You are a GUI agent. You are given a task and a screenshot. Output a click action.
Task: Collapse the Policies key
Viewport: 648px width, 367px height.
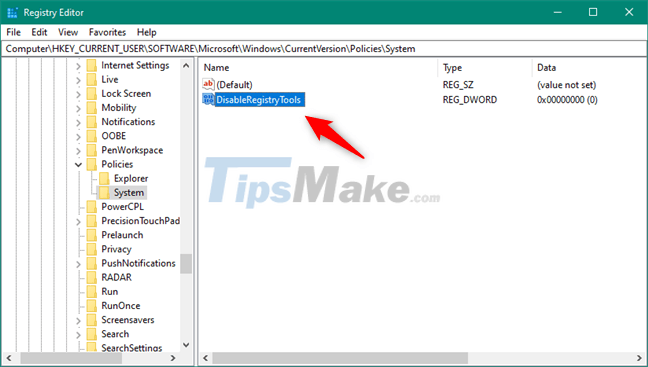79,164
